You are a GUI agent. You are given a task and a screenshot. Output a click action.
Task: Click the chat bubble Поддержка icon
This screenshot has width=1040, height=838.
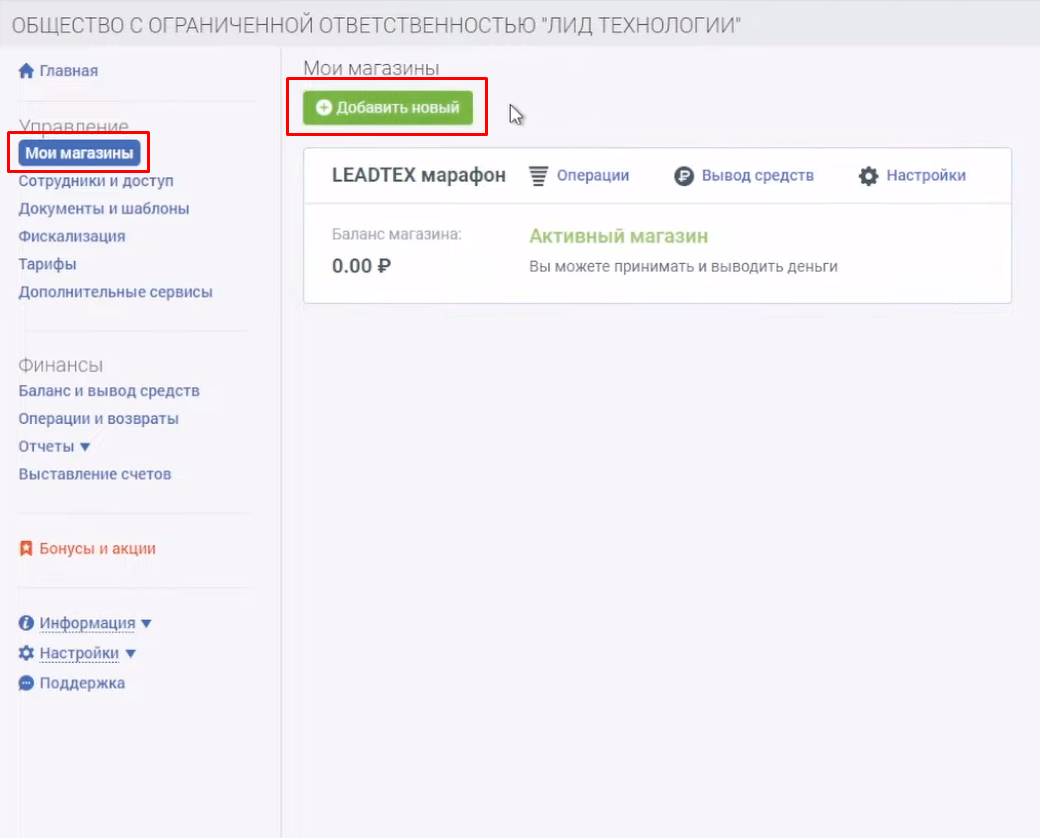[27, 684]
